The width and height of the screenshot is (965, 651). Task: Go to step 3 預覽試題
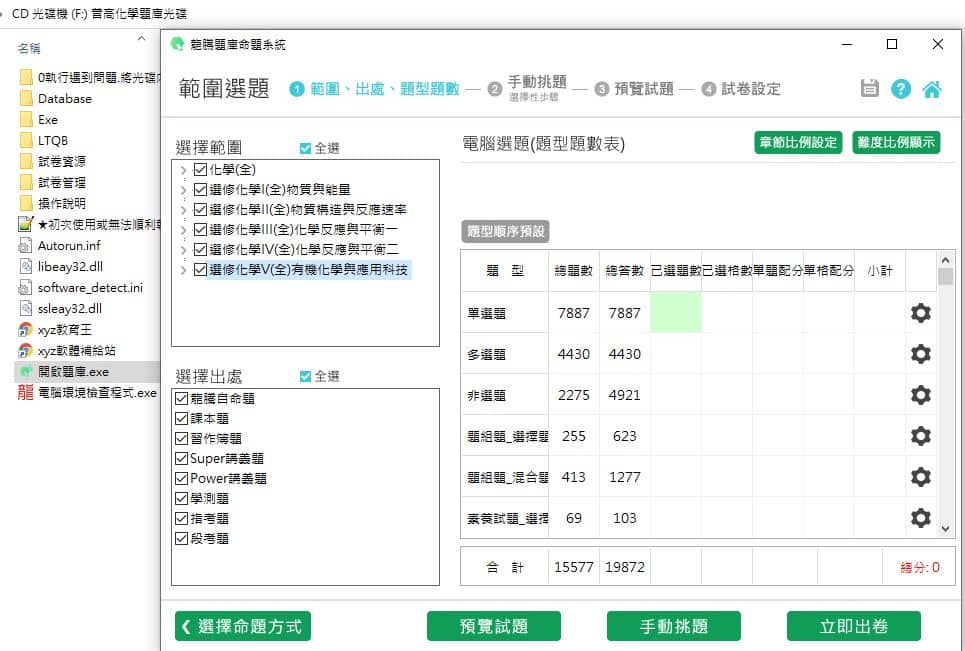tap(635, 89)
